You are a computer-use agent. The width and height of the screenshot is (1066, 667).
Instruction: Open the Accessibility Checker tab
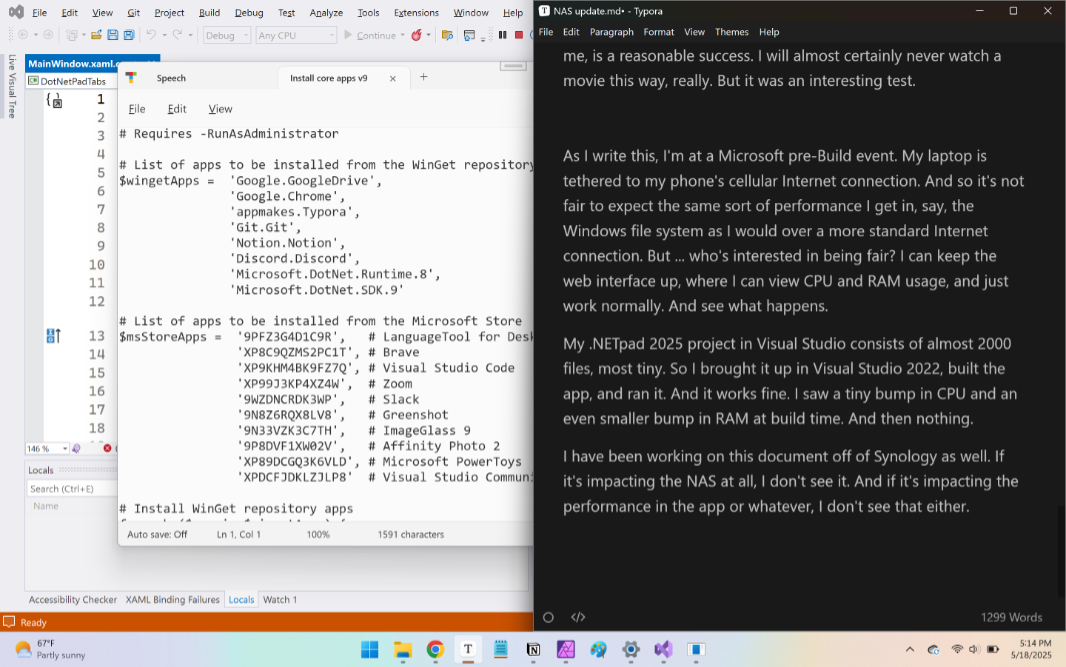point(73,600)
